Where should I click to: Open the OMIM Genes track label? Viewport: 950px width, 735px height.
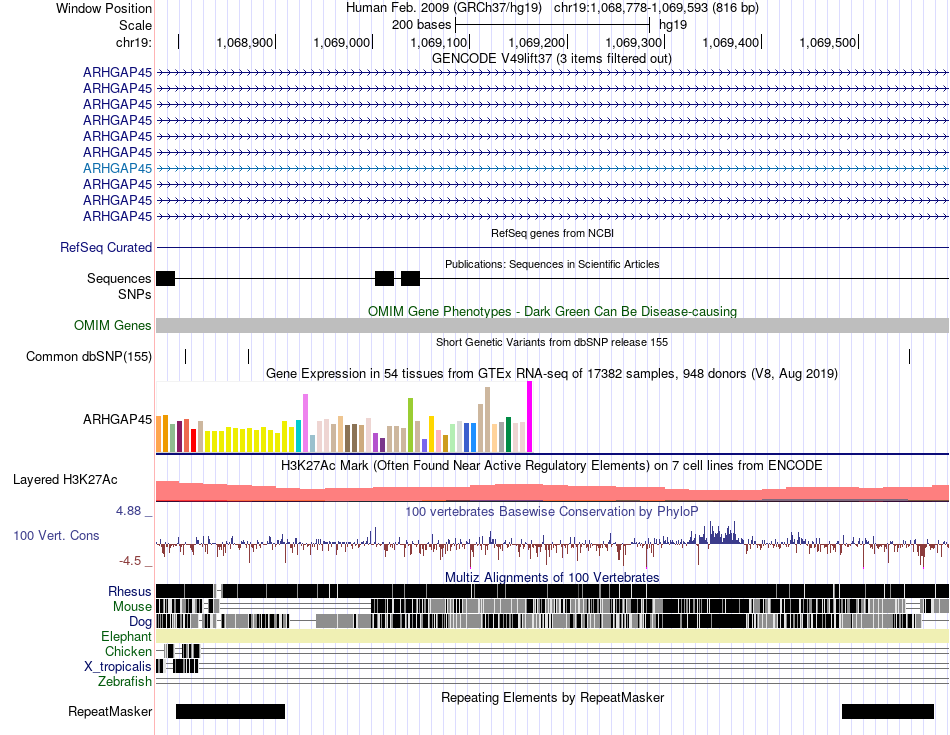point(113,326)
